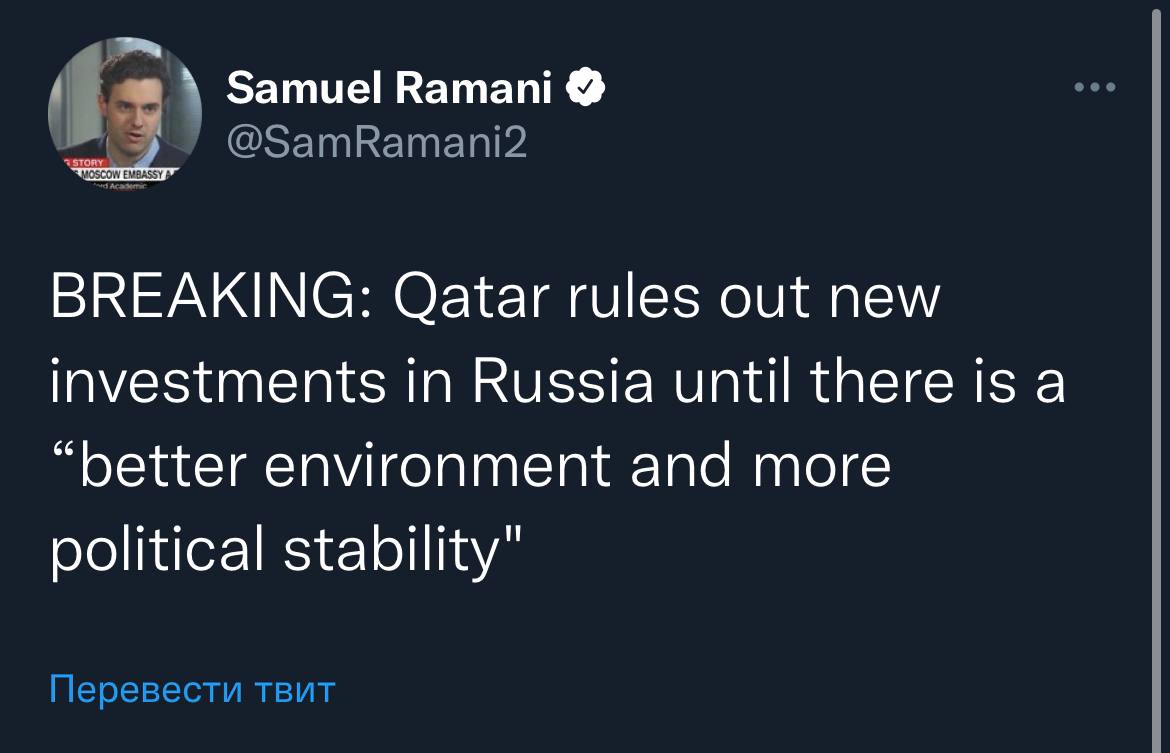Image resolution: width=1170 pixels, height=753 pixels.
Task: Click the Перевести твит translate link
Action: [x=191, y=689]
